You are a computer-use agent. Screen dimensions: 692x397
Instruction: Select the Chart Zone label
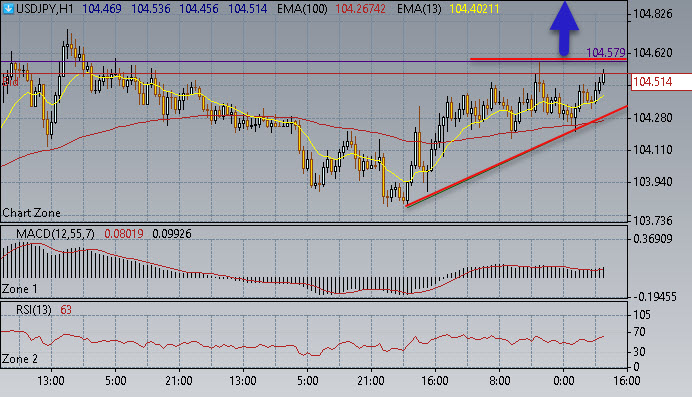(31, 213)
